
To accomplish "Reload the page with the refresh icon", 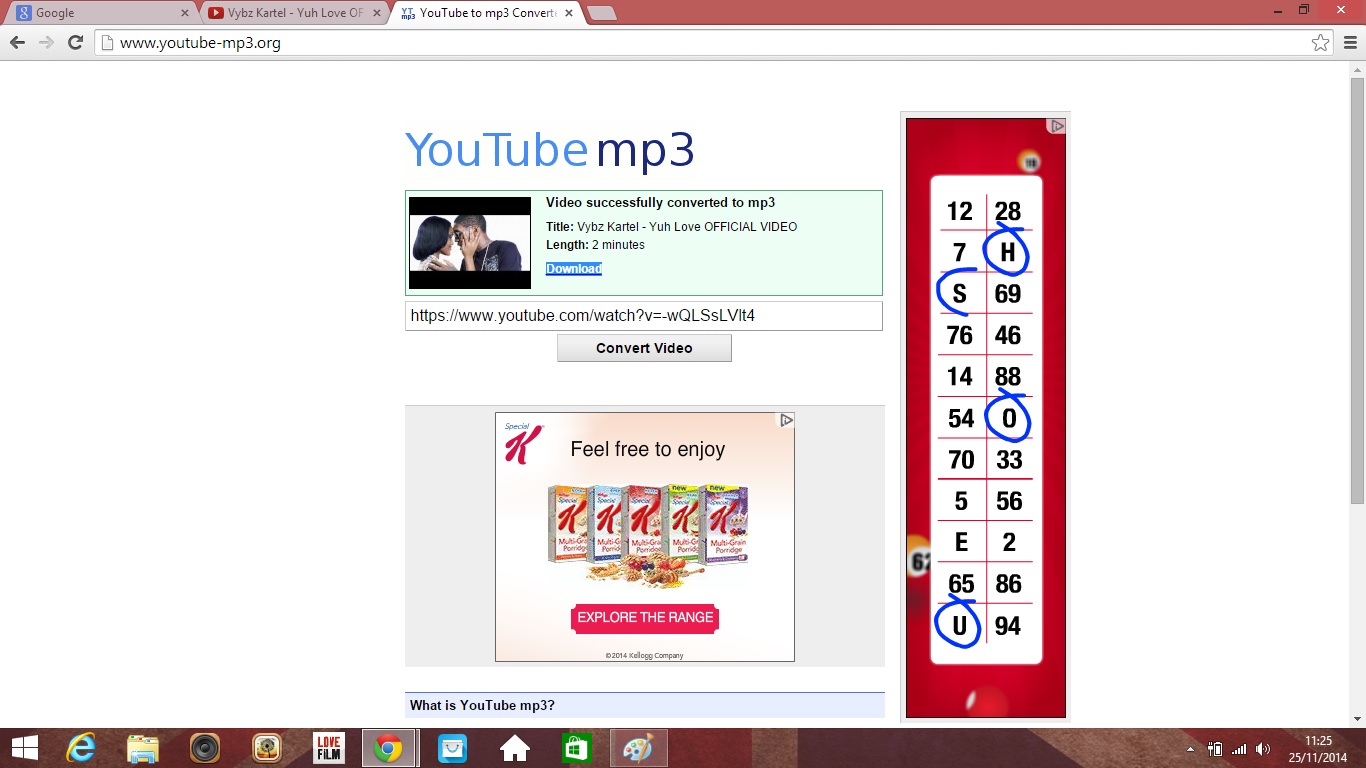I will tap(75, 43).
